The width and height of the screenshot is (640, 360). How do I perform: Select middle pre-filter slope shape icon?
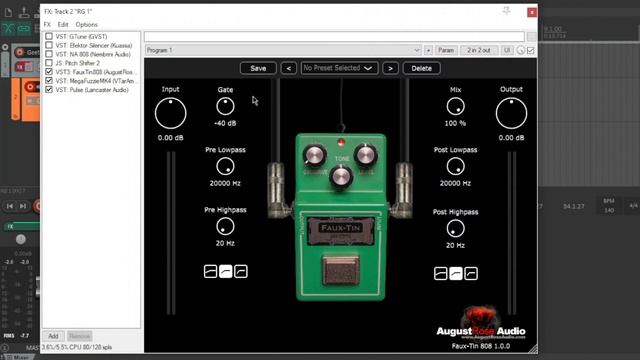click(x=226, y=271)
